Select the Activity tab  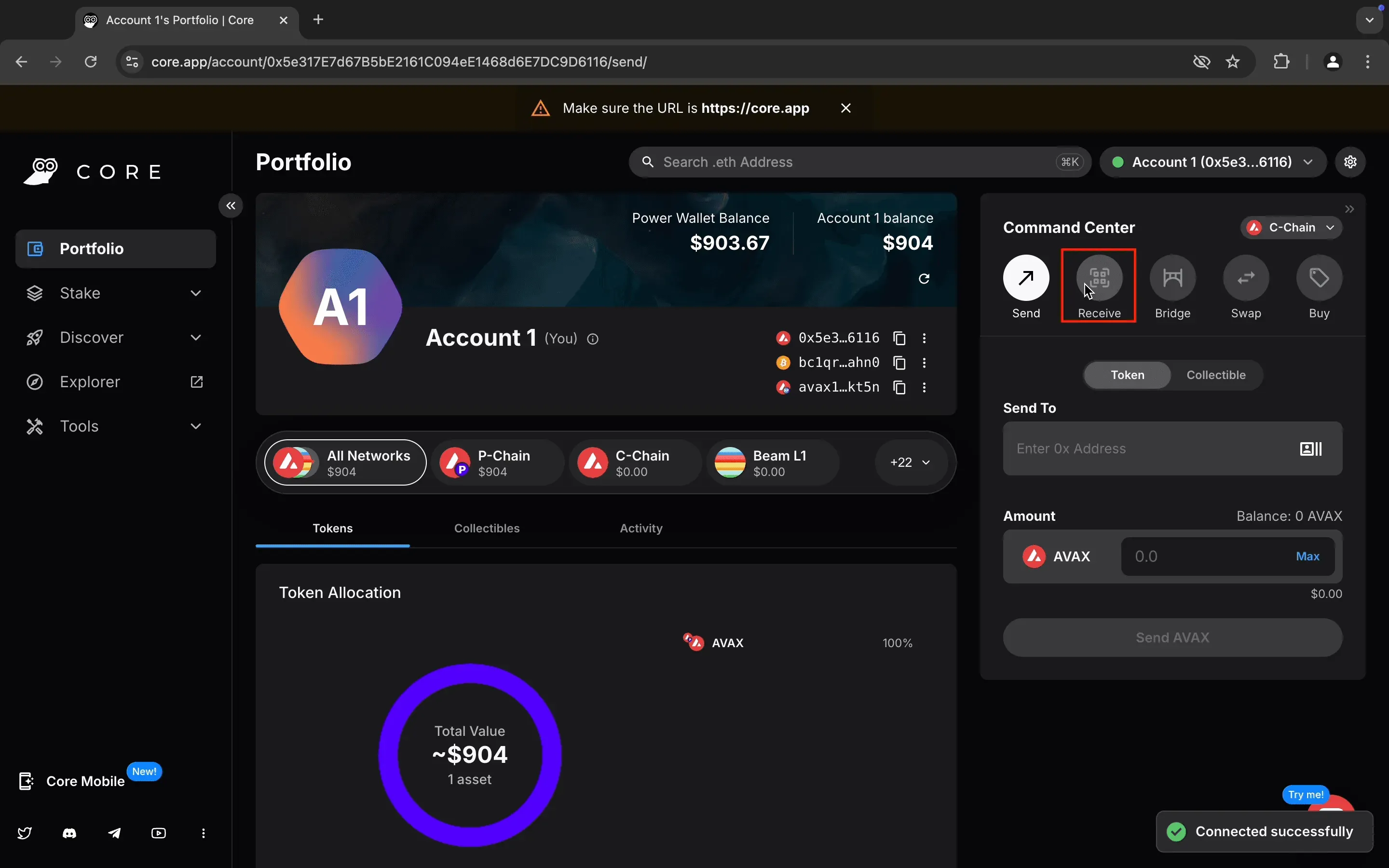641,528
